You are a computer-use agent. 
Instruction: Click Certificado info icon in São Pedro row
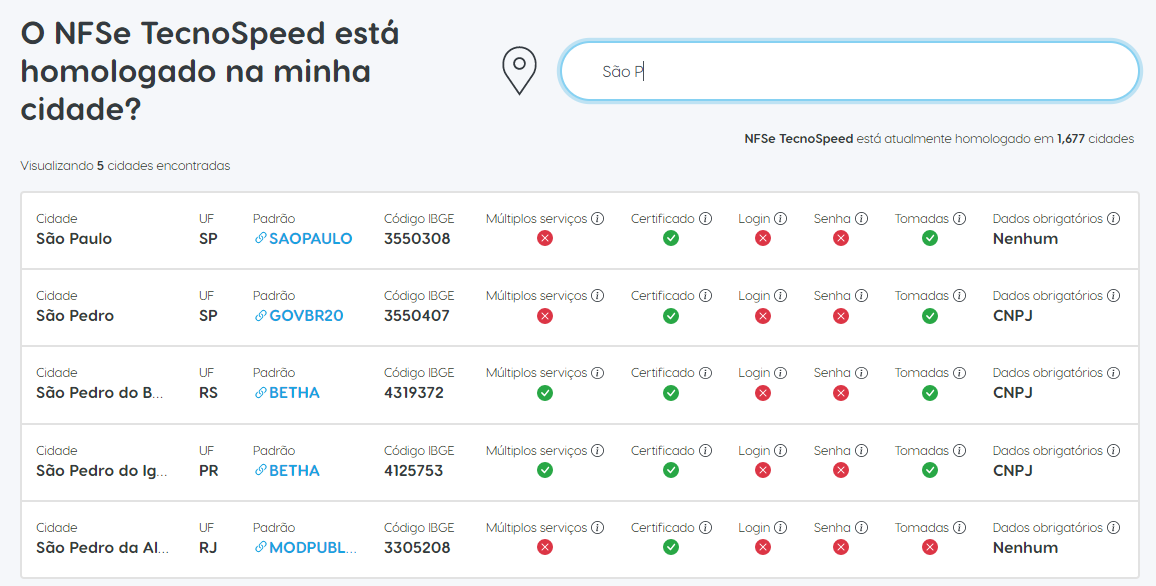706,296
